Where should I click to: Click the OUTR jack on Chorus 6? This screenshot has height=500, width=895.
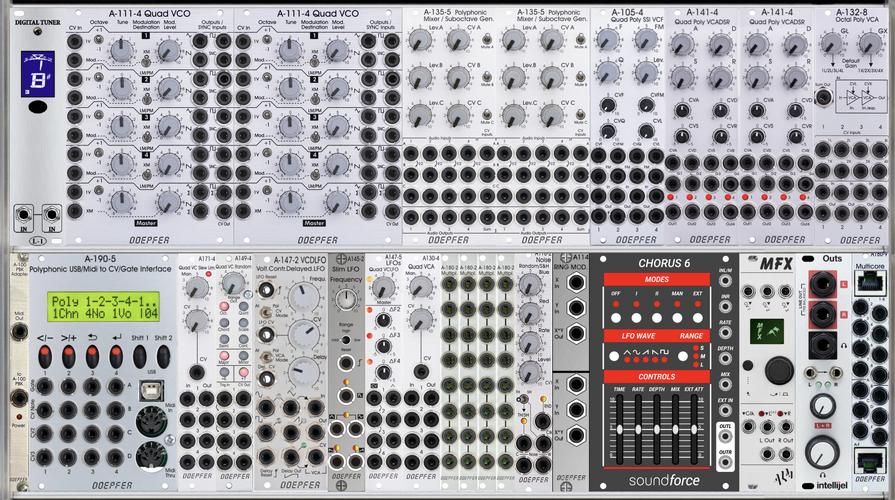point(725,462)
